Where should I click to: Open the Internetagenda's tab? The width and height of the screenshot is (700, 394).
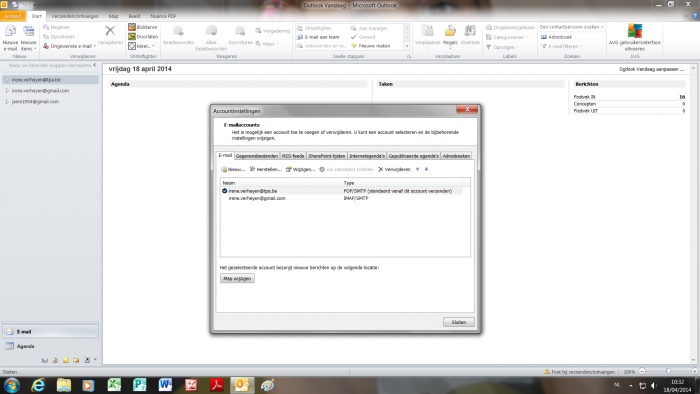[367, 156]
